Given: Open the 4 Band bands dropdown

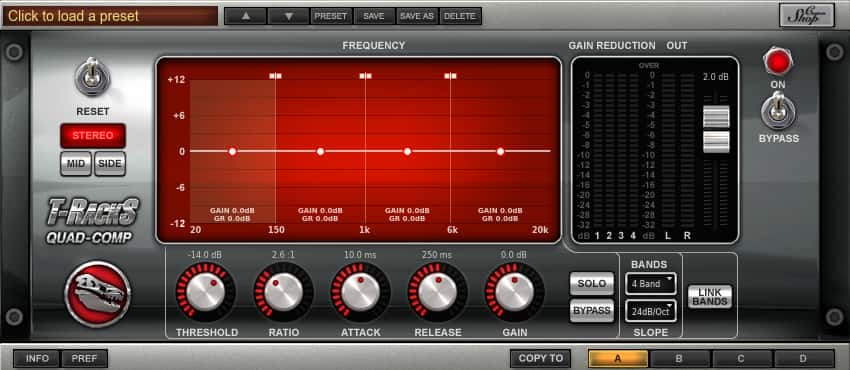Looking at the screenshot, I should [651, 283].
